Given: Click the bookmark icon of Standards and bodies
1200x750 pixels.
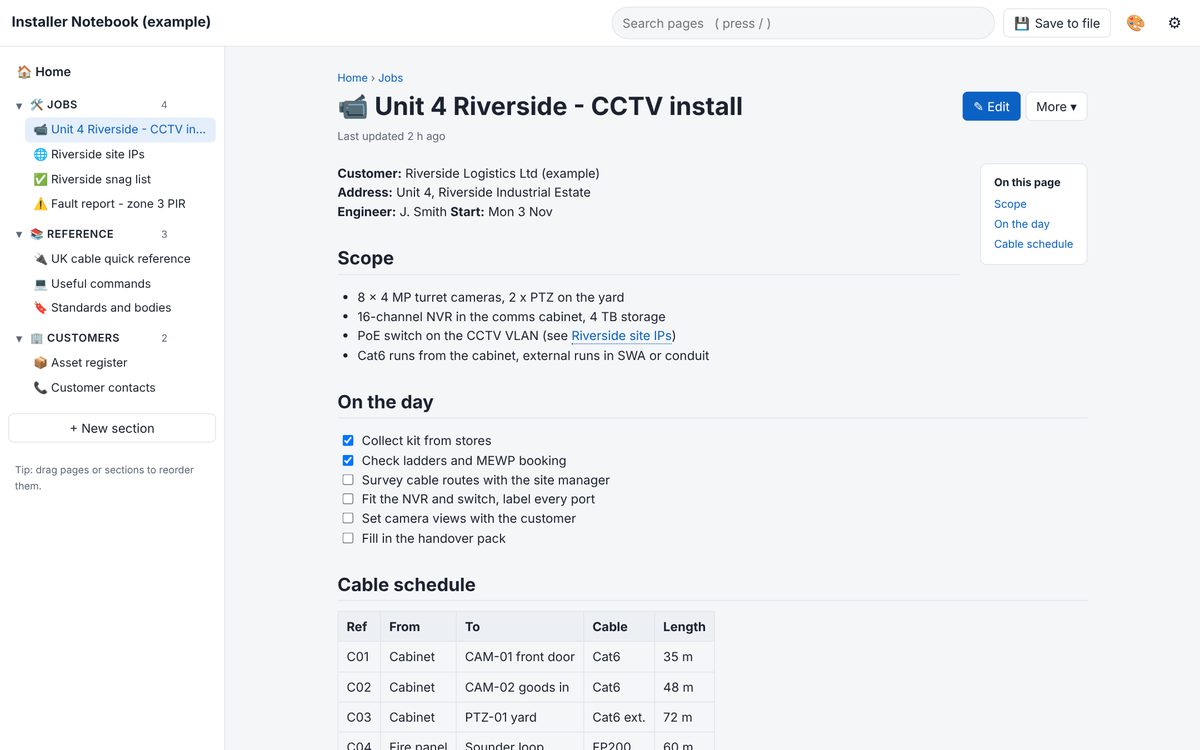Looking at the screenshot, I should coord(40,308).
